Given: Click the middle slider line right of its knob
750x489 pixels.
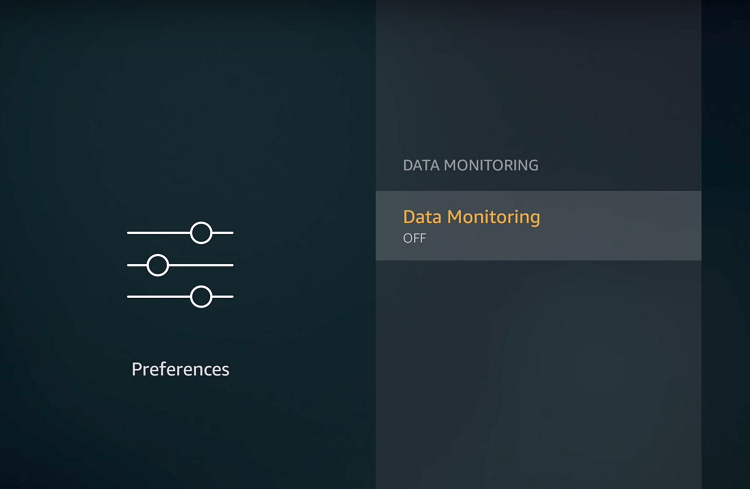Looking at the screenshot, I should [201, 265].
